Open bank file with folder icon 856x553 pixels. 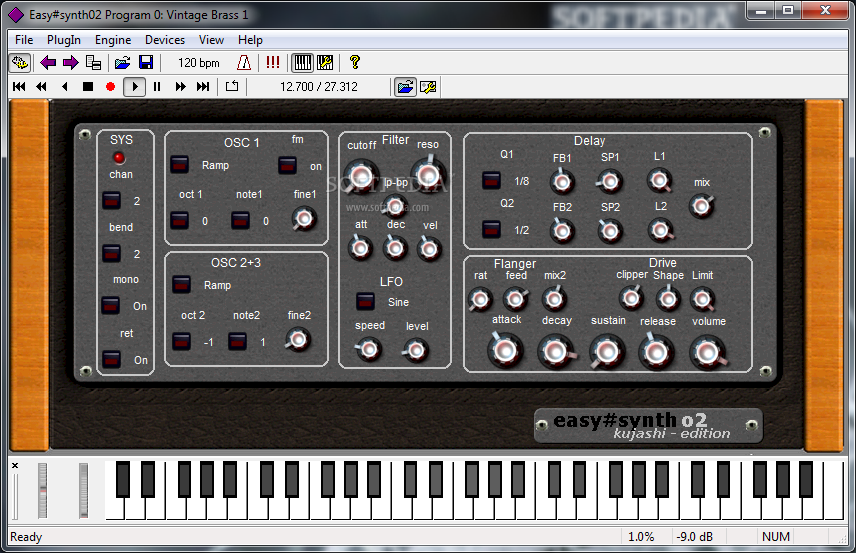(122, 63)
